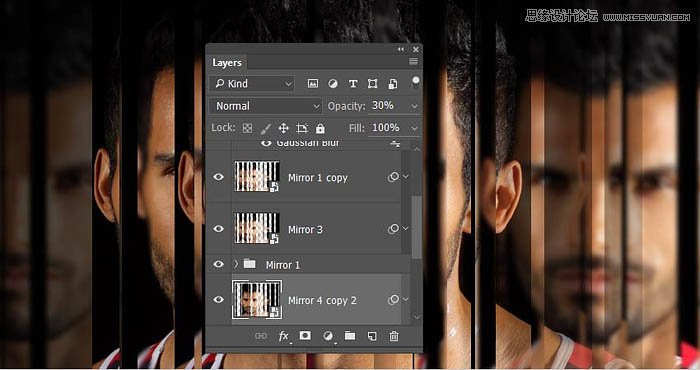Add a layer style with fx
The width and height of the screenshot is (700, 370).
(283, 336)
